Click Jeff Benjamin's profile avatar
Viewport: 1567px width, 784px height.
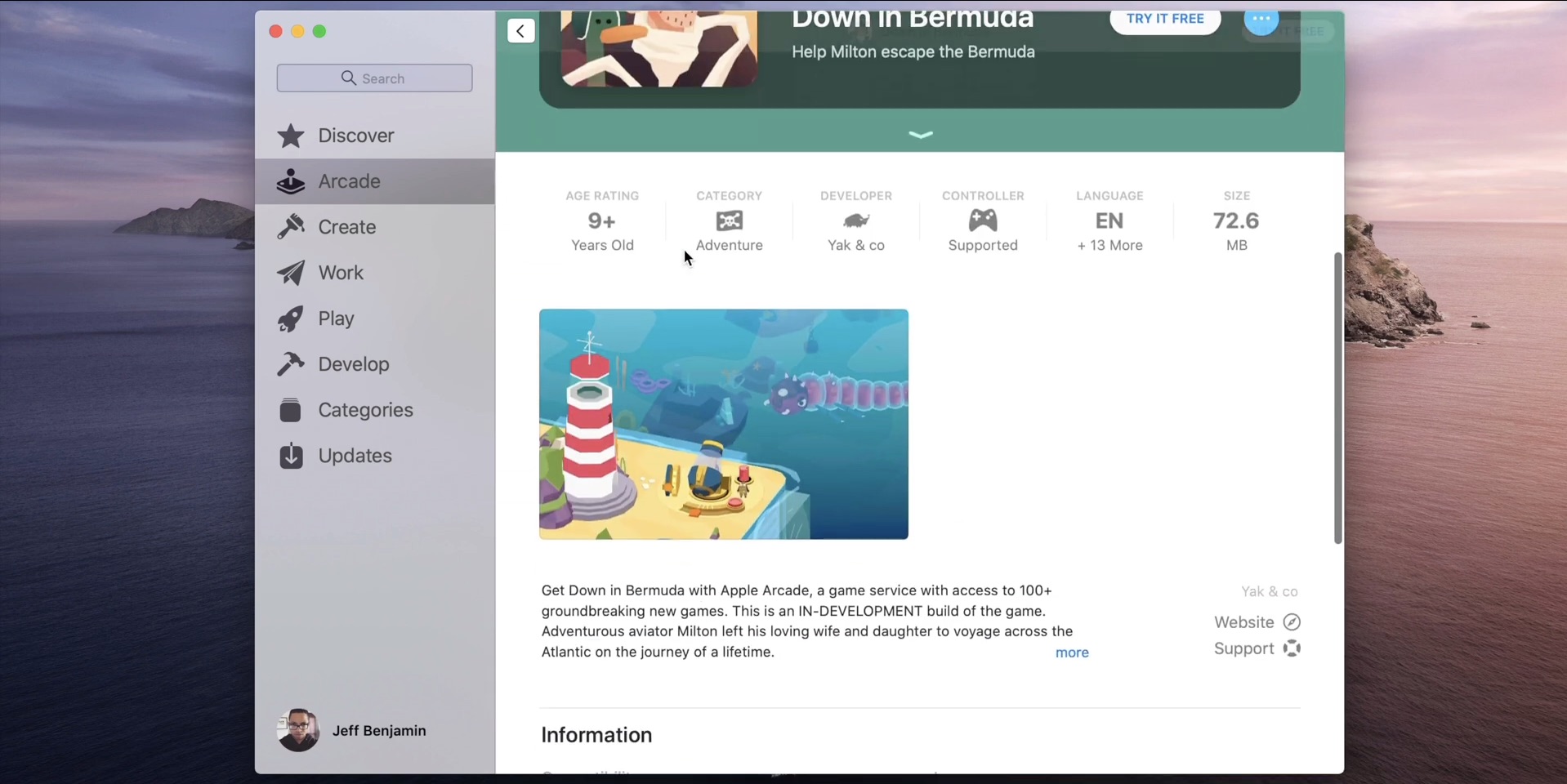coord(298,730)
